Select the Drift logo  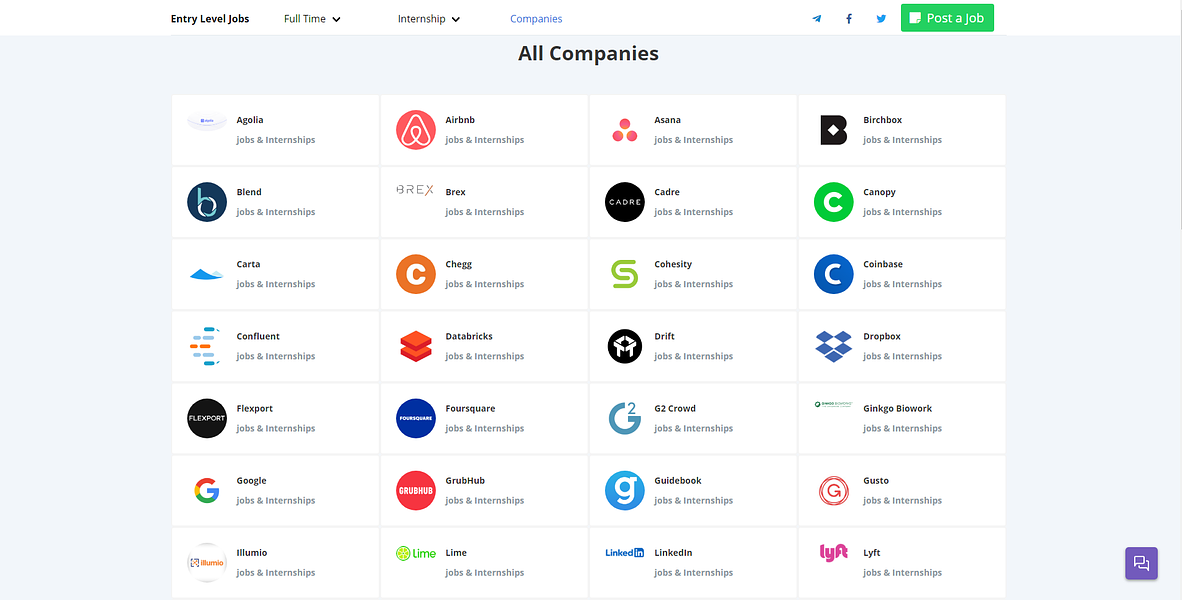[x=624, y=347]
